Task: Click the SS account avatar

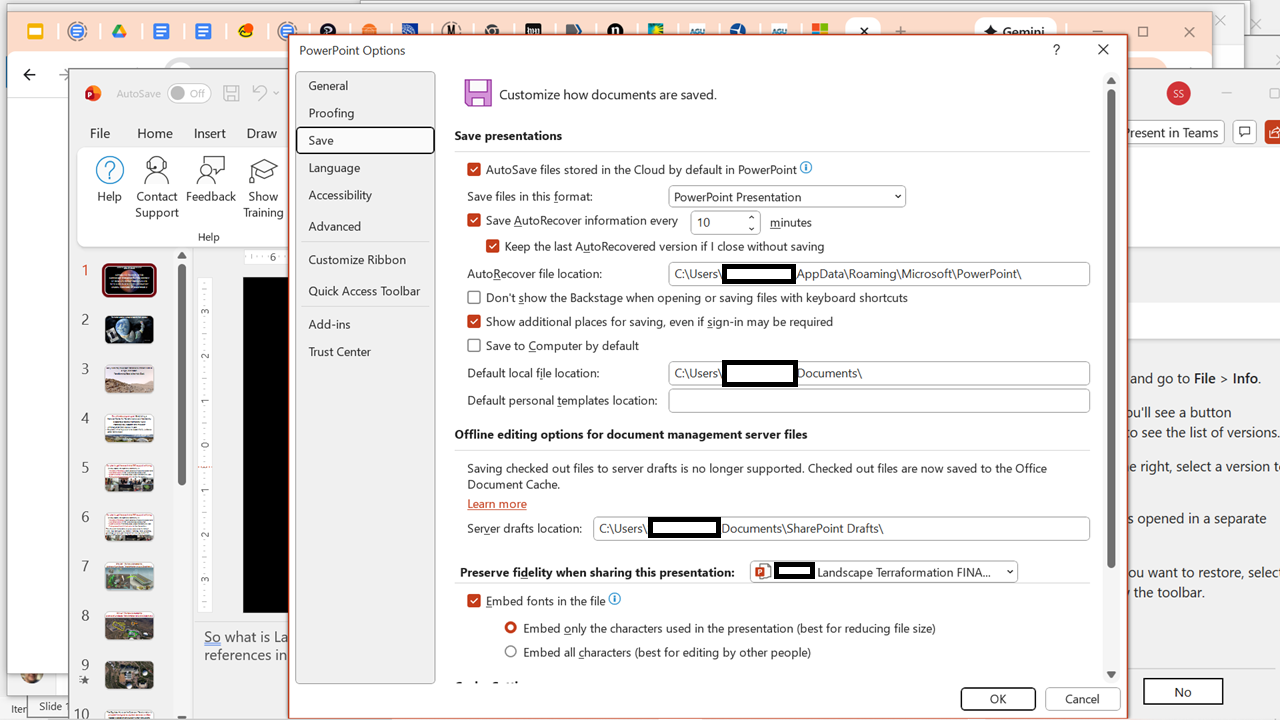Action: 1178,93
